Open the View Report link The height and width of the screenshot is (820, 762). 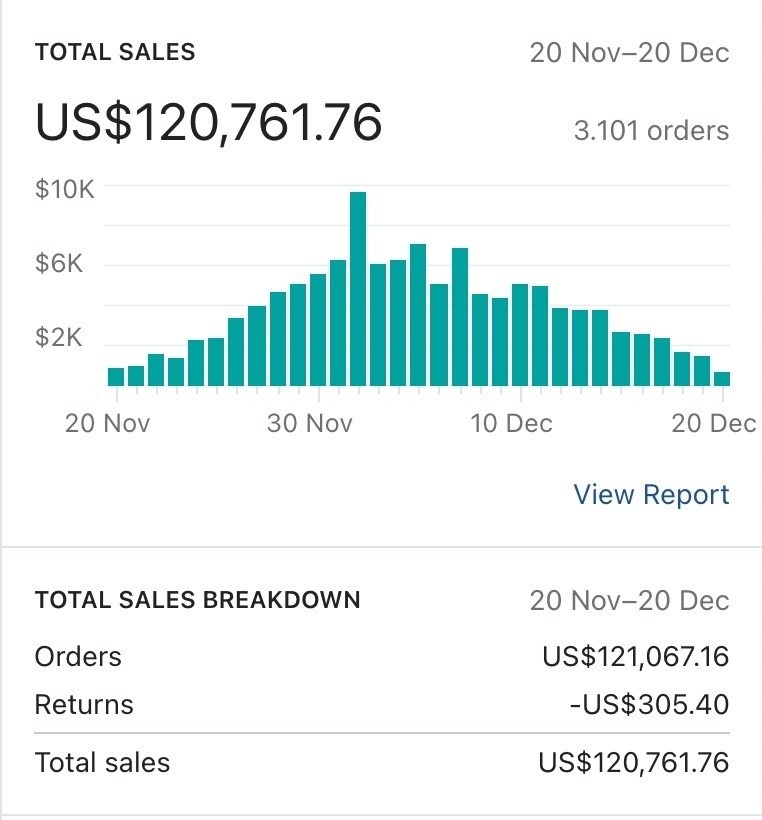tap(651, 495)
